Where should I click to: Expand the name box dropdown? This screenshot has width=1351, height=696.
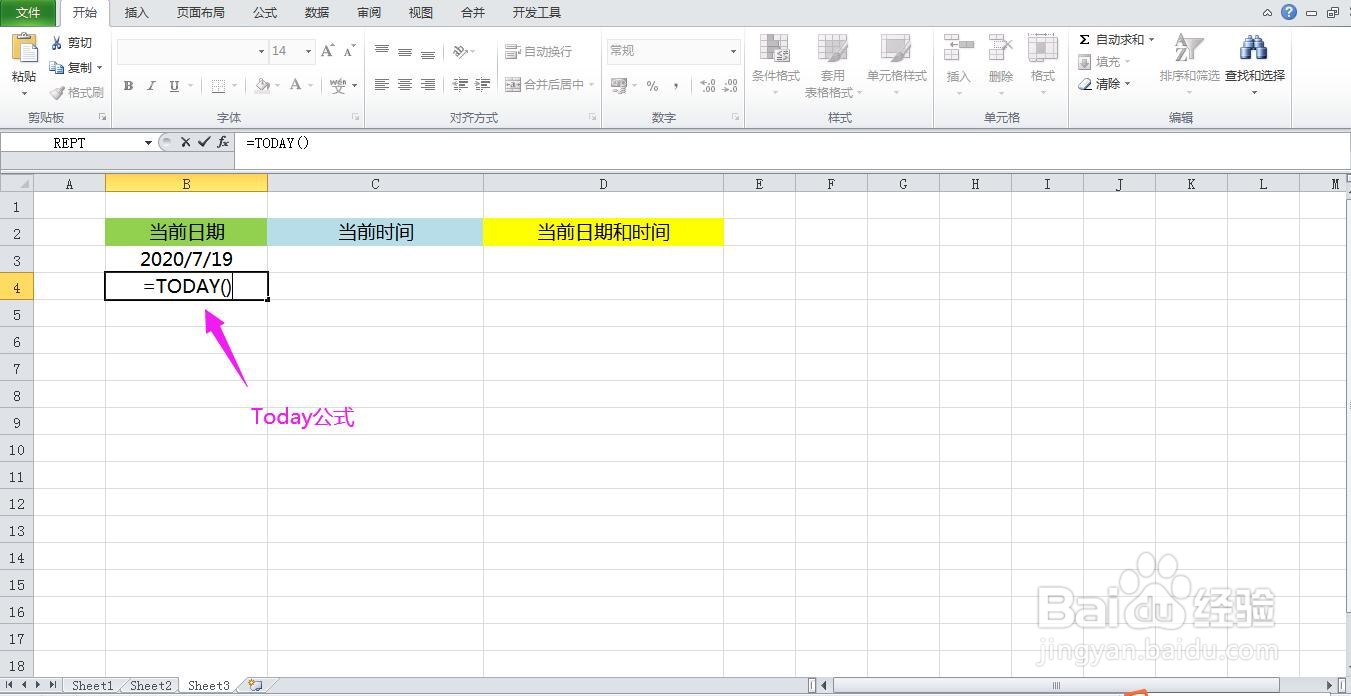point(148,143)
